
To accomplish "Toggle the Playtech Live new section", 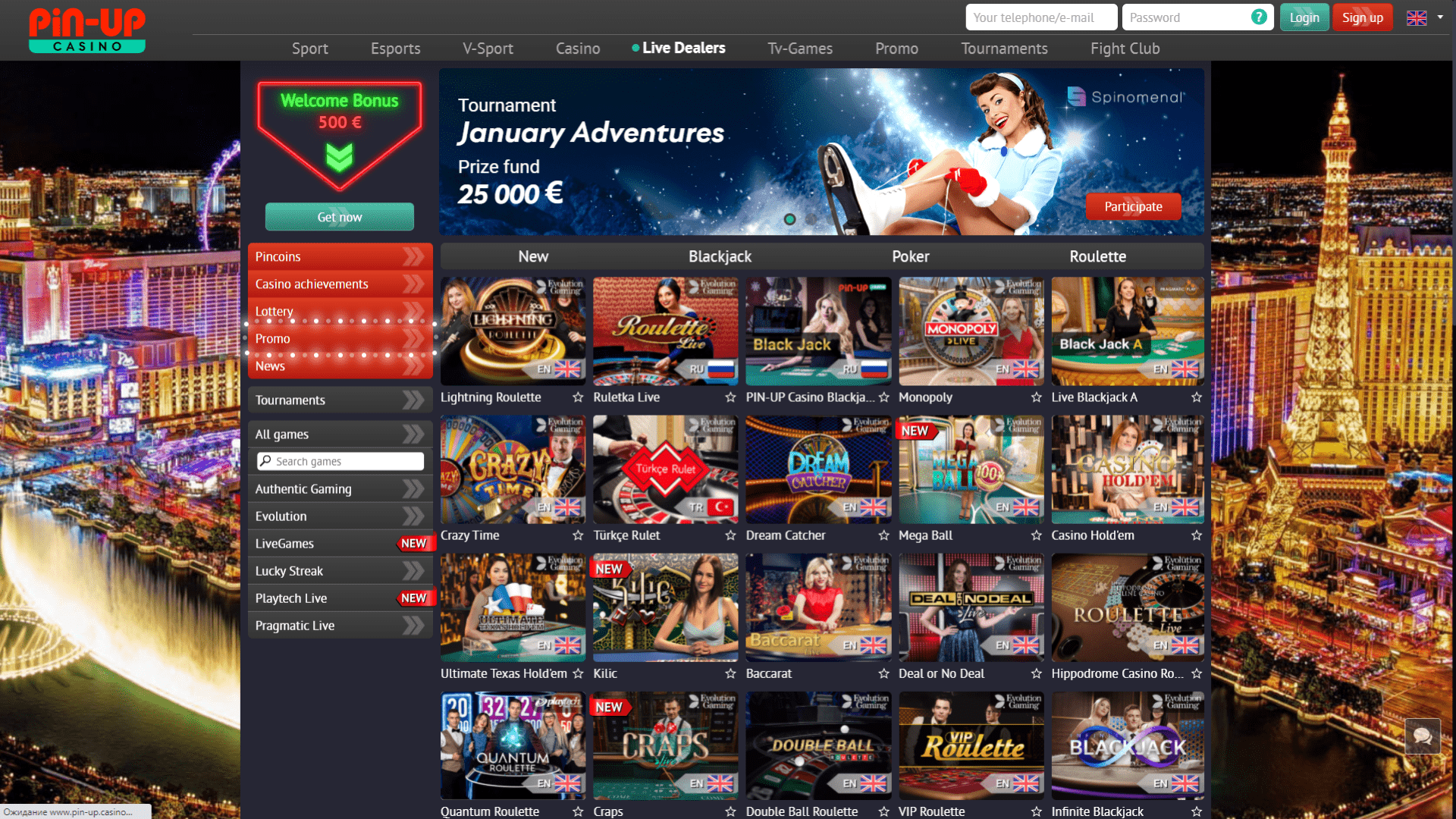I will 338,598.
